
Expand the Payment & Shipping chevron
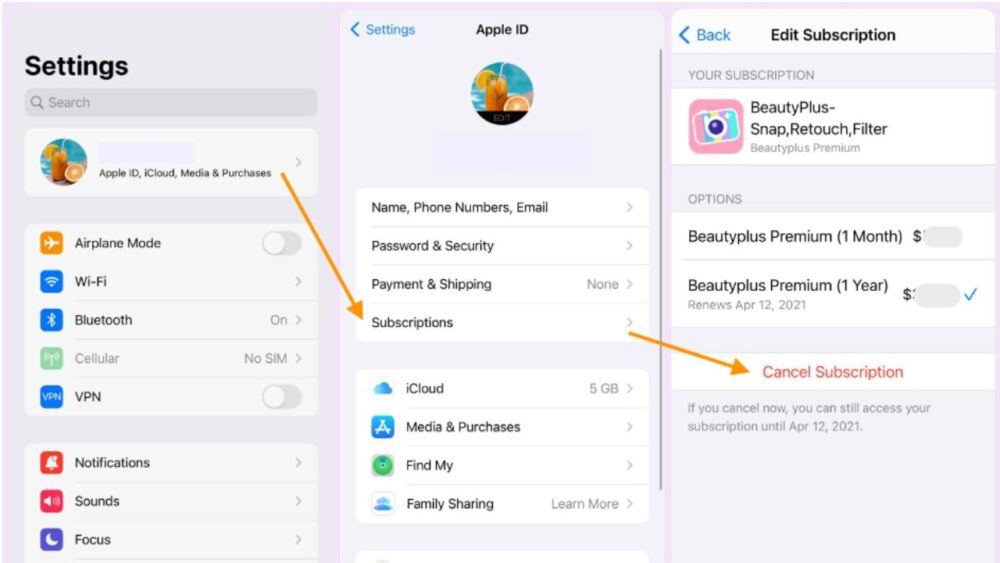629,284
